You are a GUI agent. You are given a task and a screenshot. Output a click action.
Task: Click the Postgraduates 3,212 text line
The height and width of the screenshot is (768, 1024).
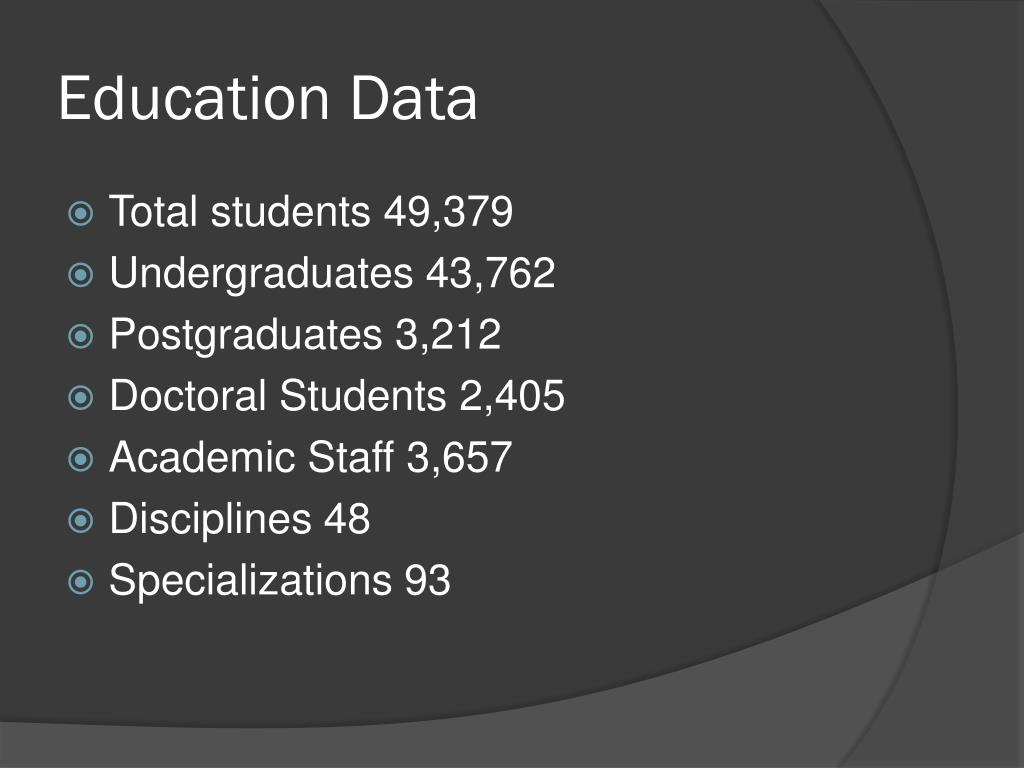point(305,335)
